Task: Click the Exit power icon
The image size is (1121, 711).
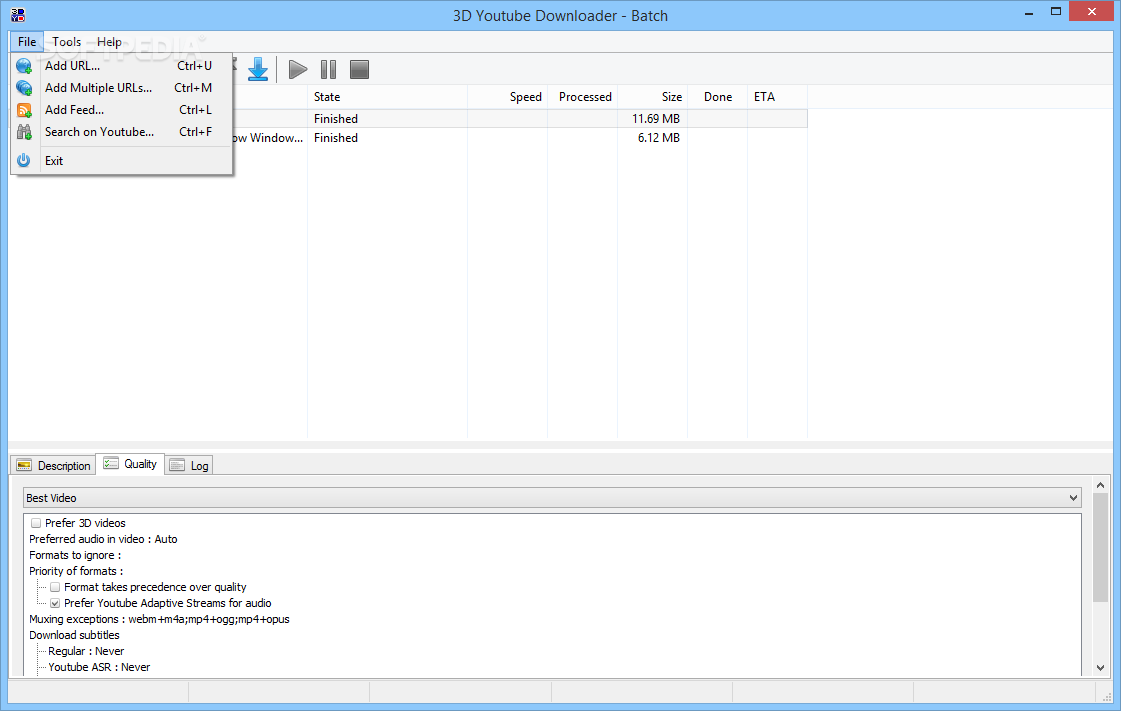Action: click(x=24, y=160)
